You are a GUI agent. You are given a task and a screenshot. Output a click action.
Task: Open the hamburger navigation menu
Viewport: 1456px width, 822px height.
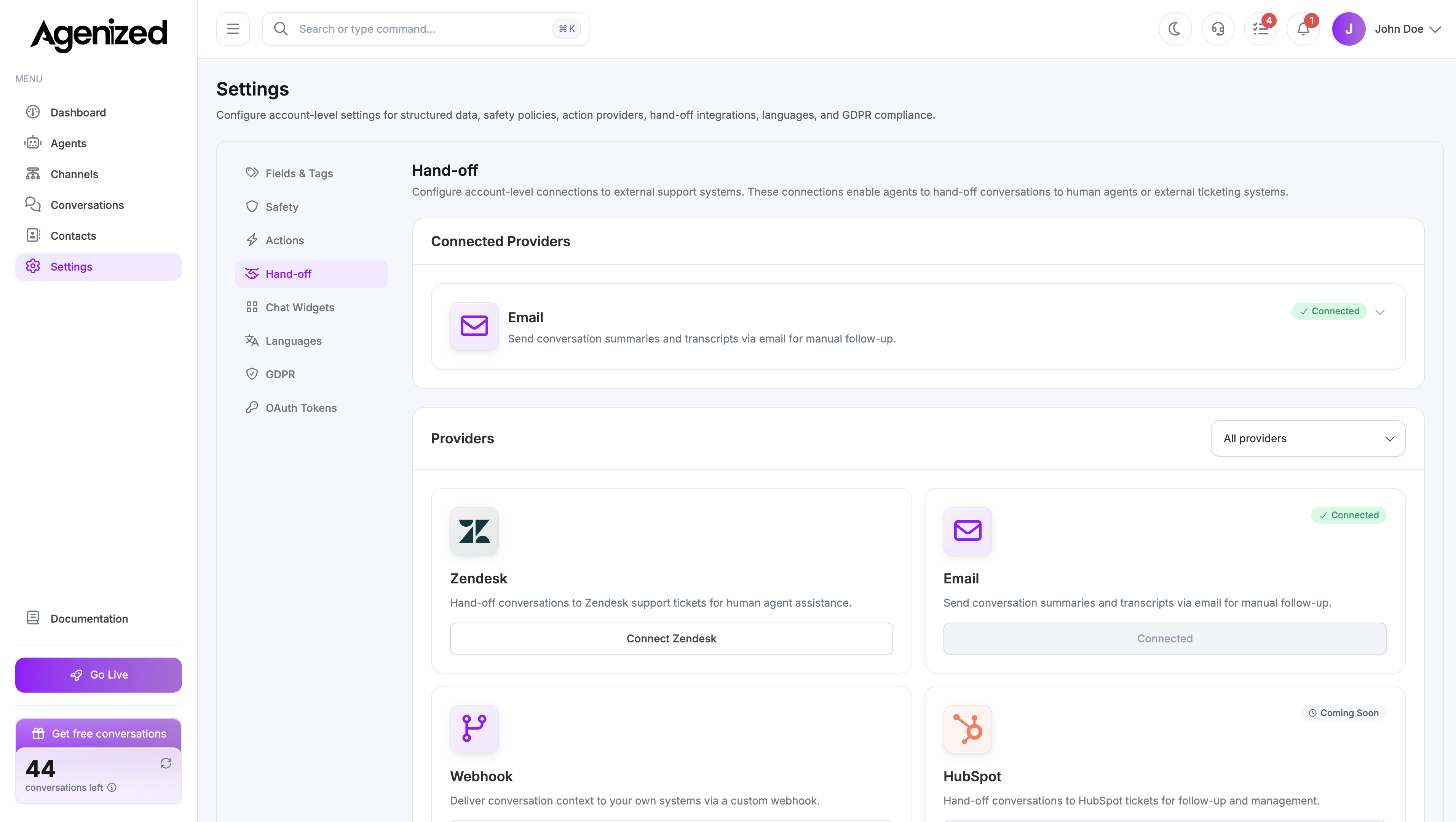pos(232,28)
